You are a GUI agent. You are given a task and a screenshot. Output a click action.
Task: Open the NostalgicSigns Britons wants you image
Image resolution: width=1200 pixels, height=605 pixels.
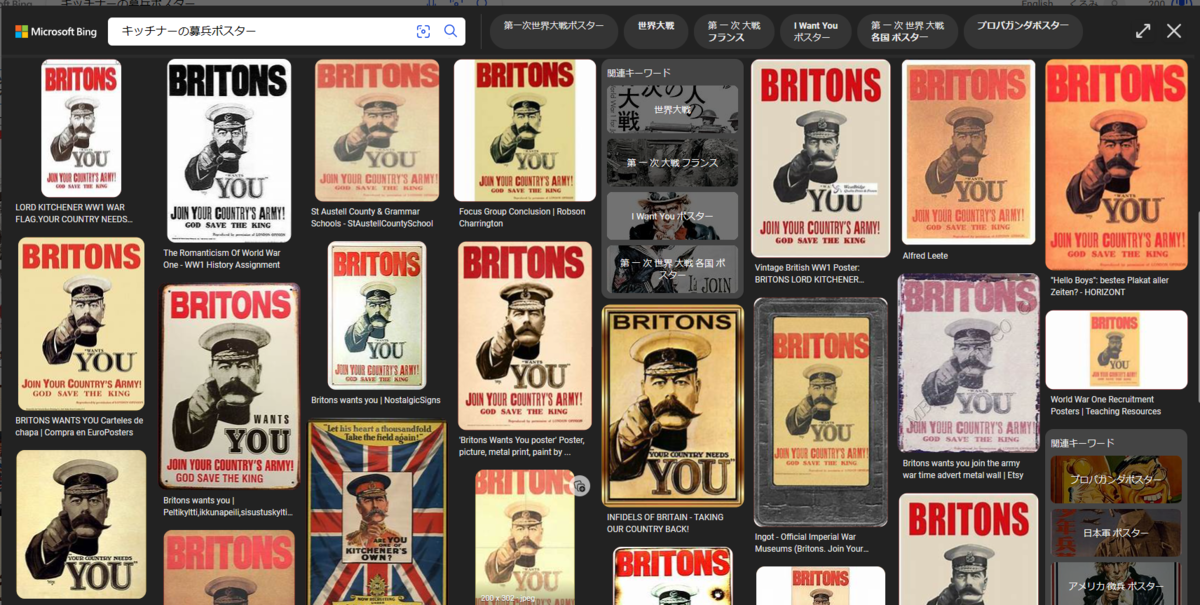(377, 316)
